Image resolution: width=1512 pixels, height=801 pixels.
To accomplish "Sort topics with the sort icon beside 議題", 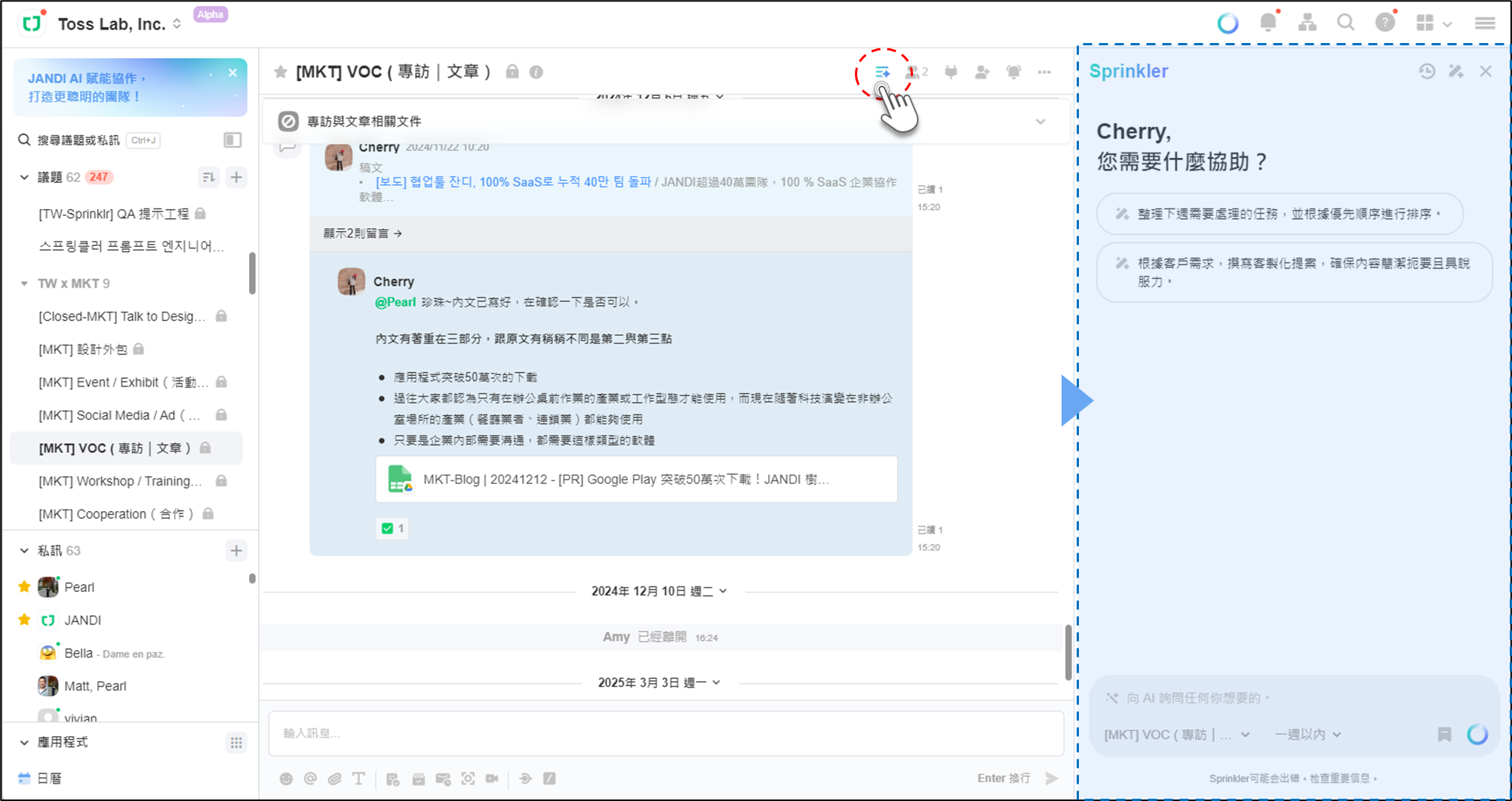I will [208, 177].
